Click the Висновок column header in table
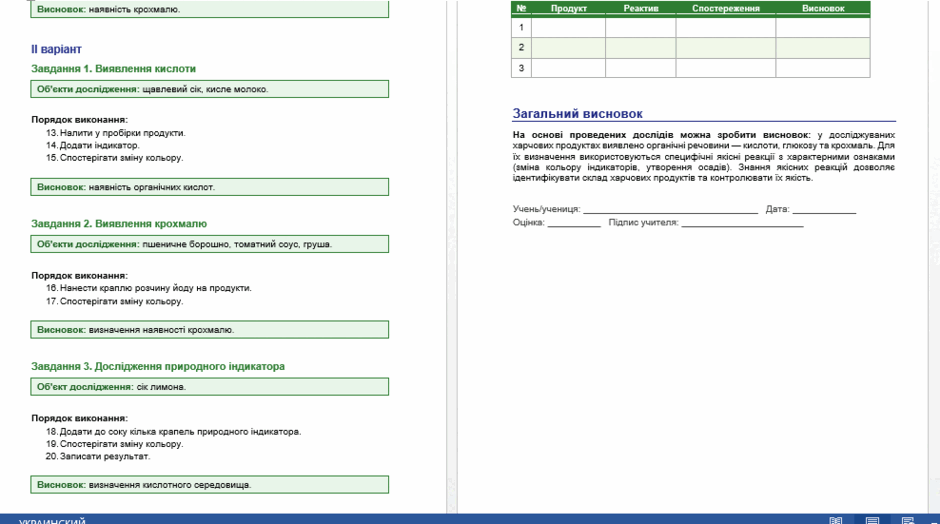940x524 pixels. (x=822, y=8)
